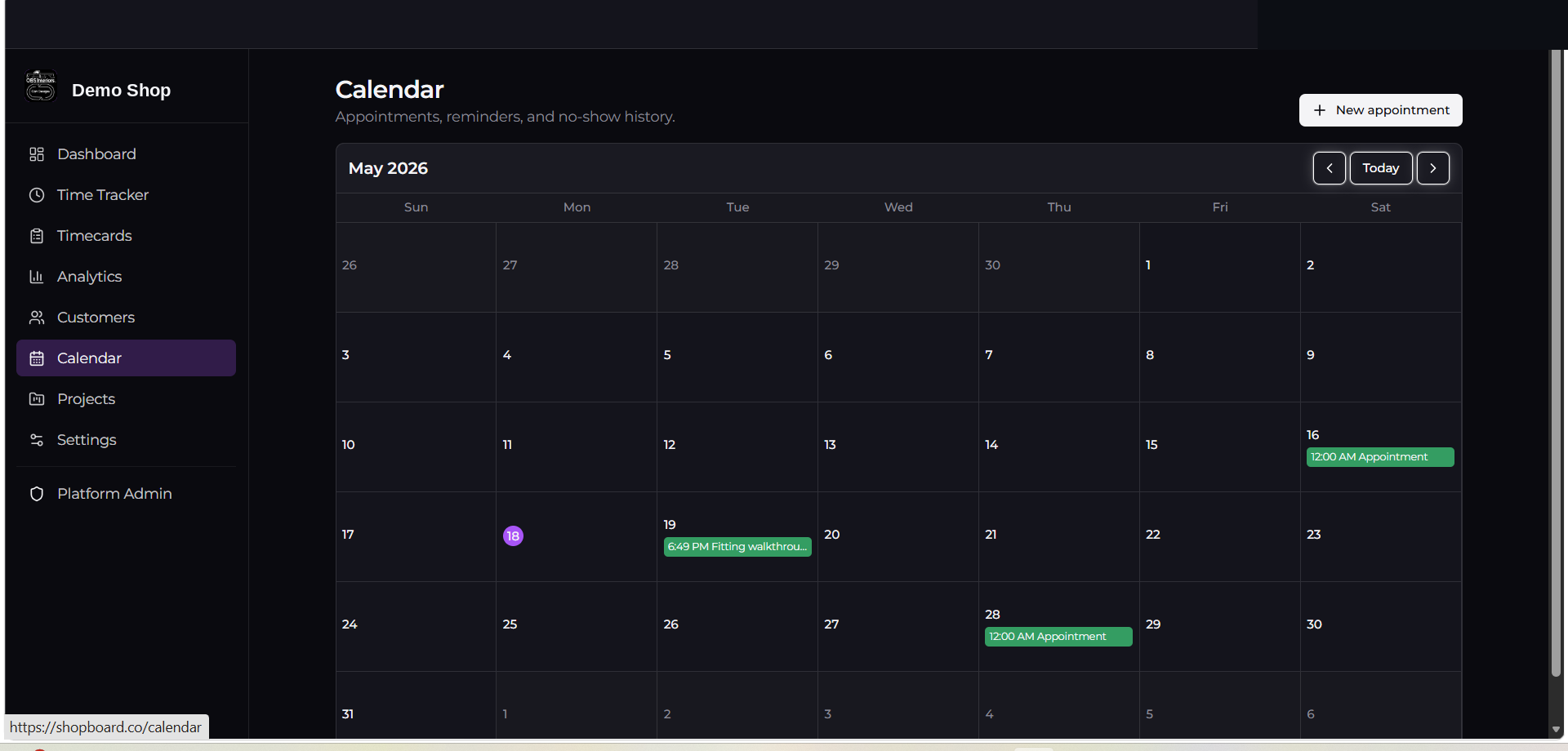Select the Calendar menu item

click(x=126, y=358)
